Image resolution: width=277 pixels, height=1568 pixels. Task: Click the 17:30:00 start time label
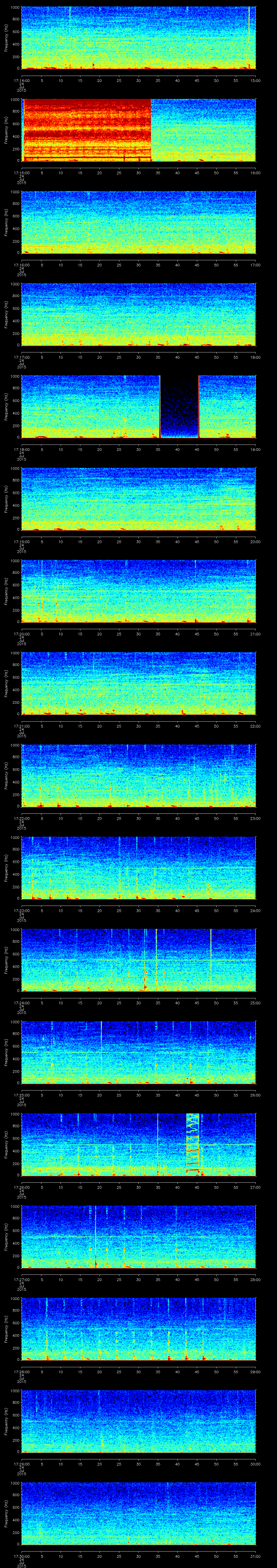[x=22, y=1556]
